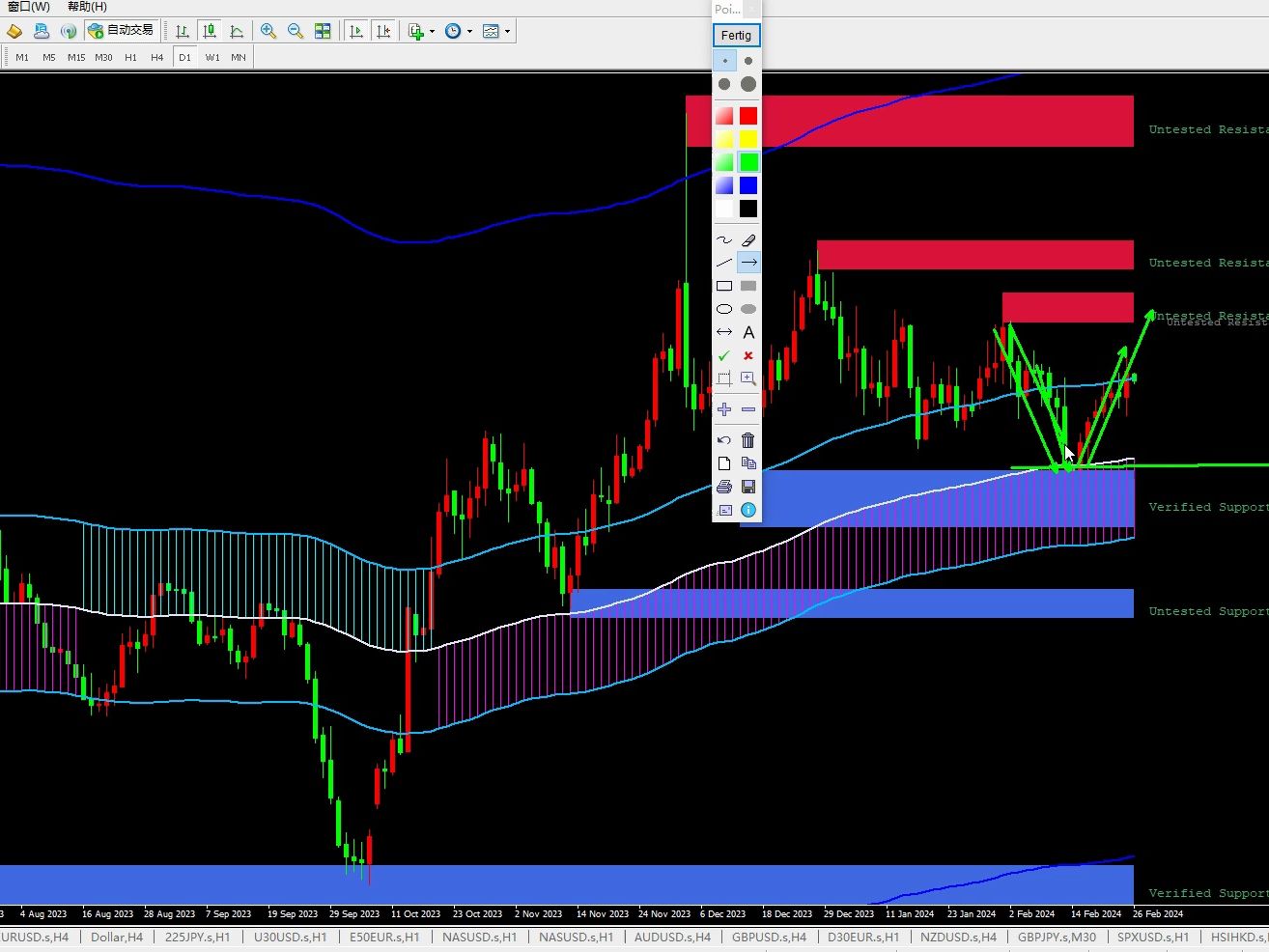
Task: Zoom in on the chart
Action: 268,31
